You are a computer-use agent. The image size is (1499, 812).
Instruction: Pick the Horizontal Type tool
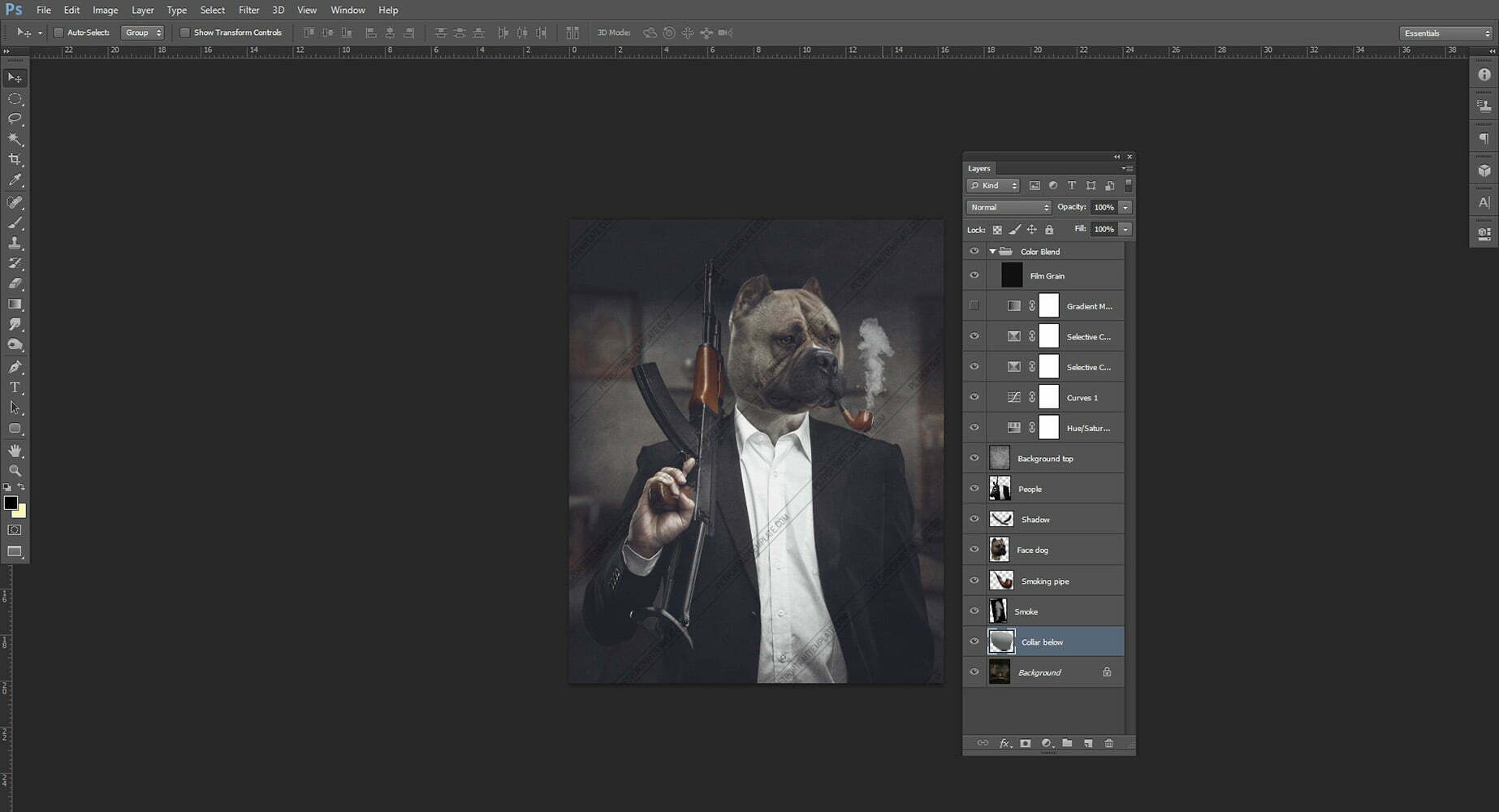click(15, 387)
